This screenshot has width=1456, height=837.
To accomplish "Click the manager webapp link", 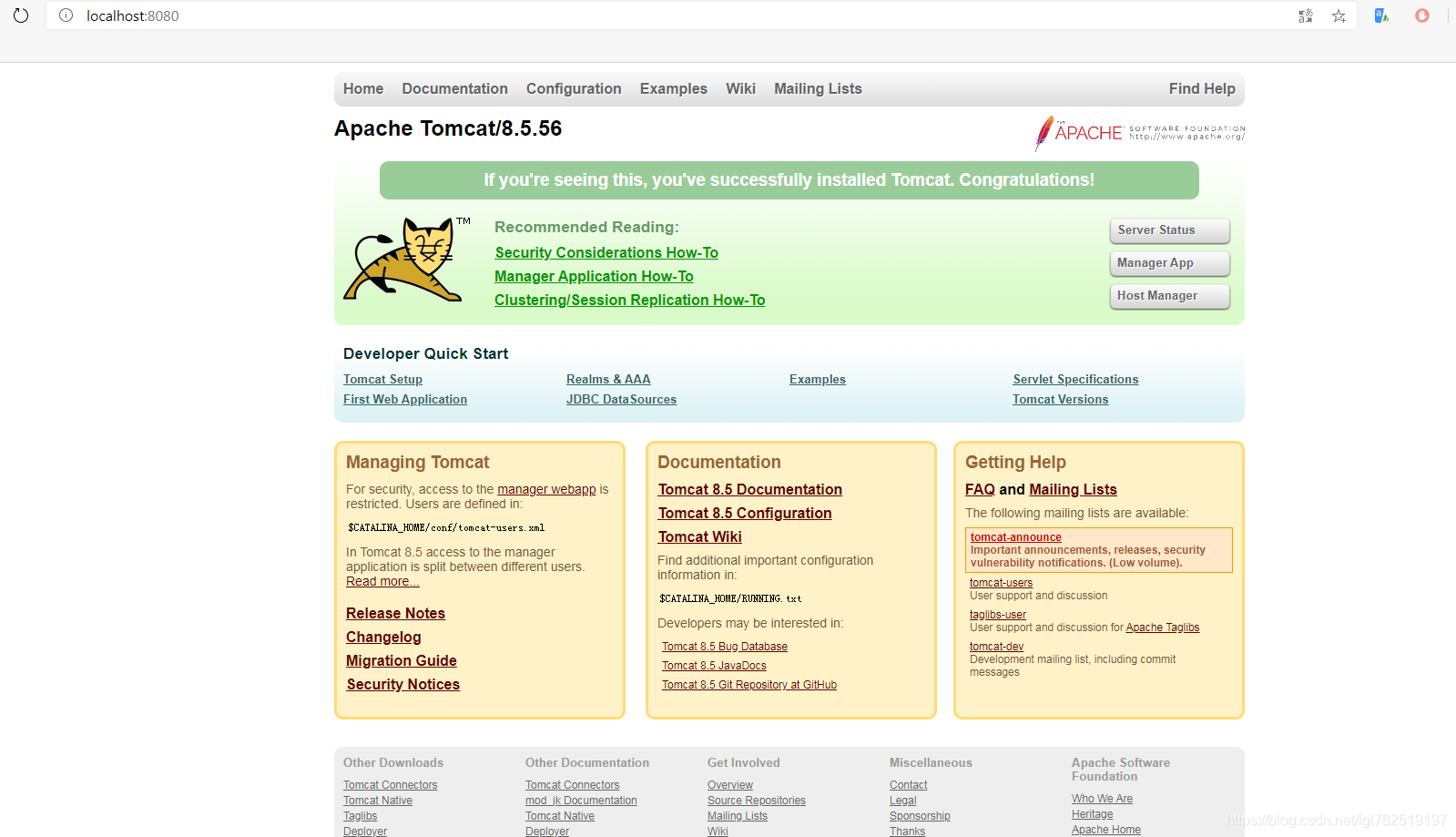I will pos(546,489).
